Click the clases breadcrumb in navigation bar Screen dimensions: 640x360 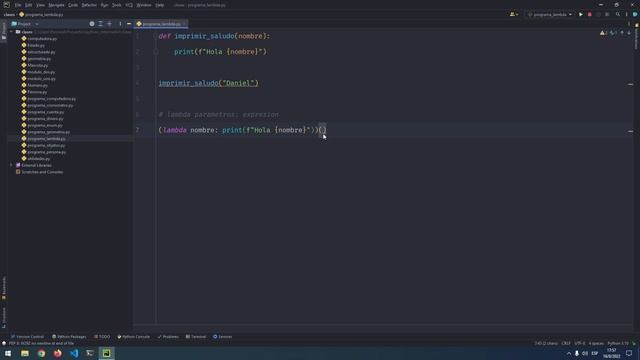tap(9, 15)
